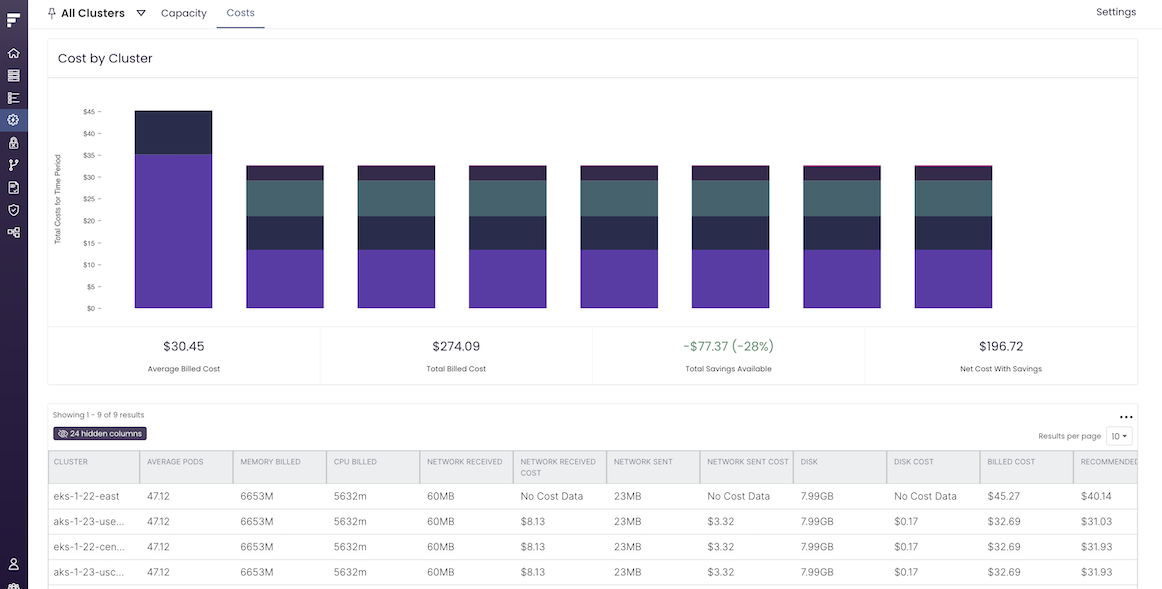
Task: Click the tallest first bar's purple segment
Action: pyautogui.click(x=173, y=231)
